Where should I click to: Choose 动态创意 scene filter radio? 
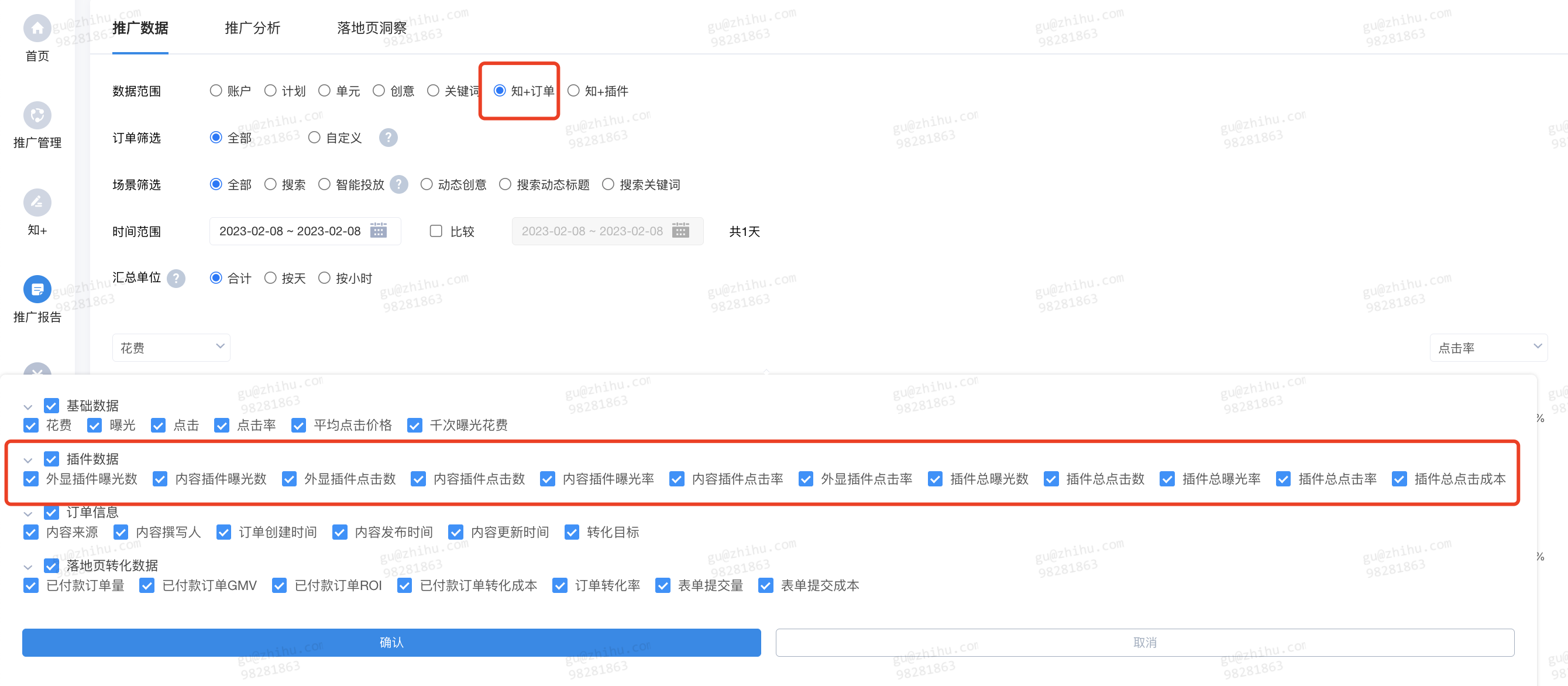427,184
